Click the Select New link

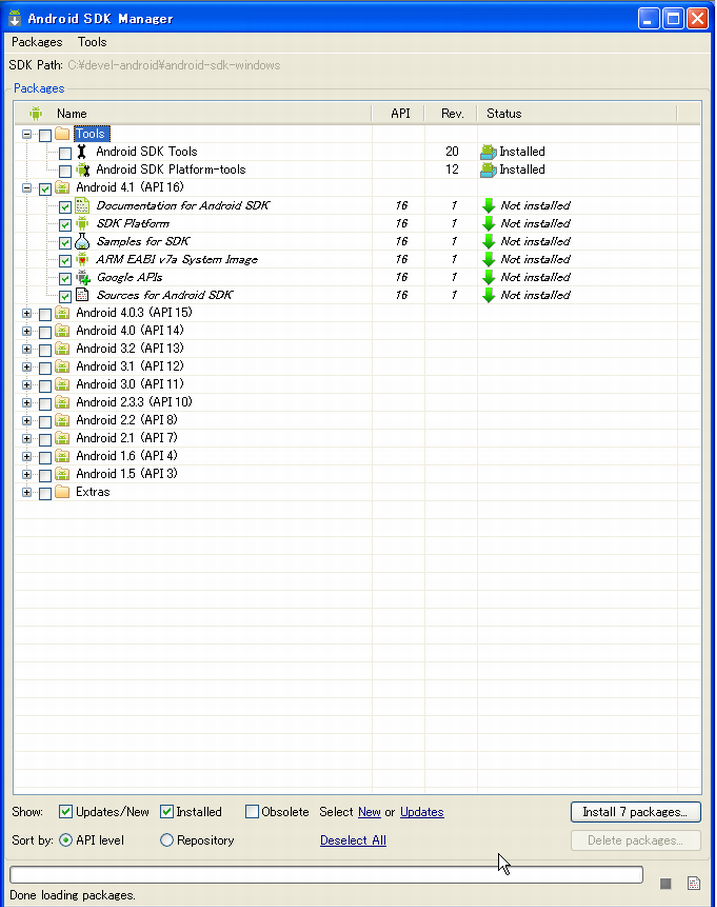369,812
